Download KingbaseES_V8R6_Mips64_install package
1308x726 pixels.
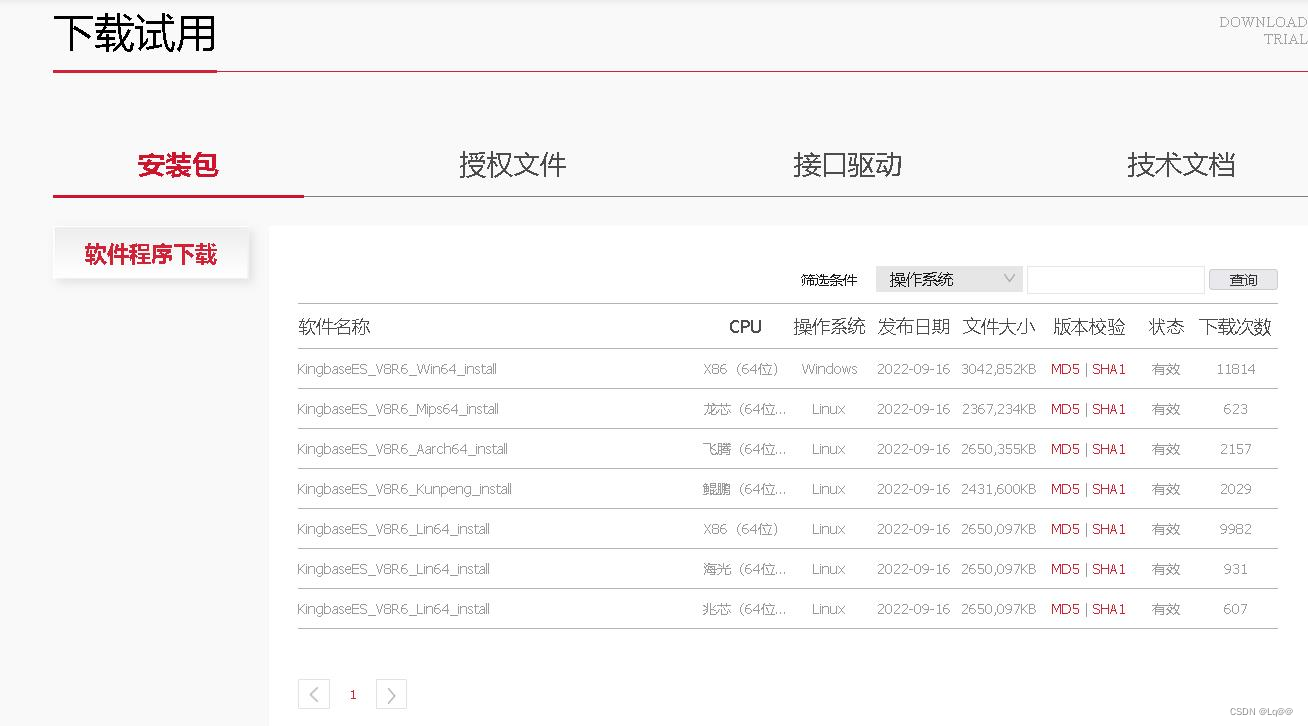[398, 409]
